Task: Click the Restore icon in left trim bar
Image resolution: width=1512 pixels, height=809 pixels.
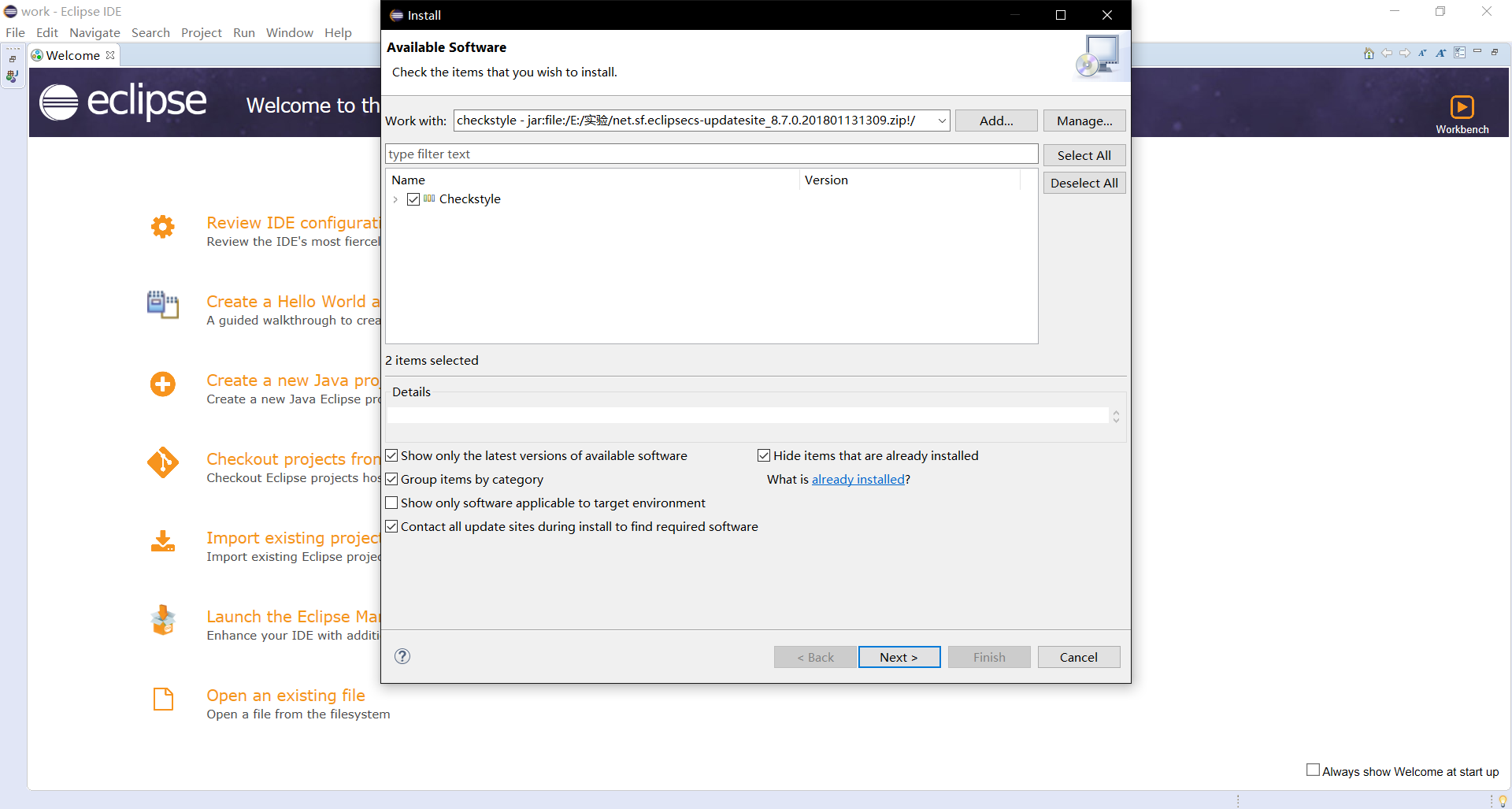Action: [13, 59]
